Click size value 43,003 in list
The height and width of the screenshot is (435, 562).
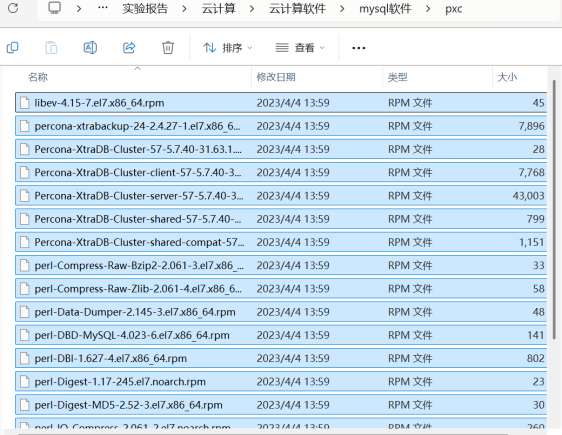528,196
